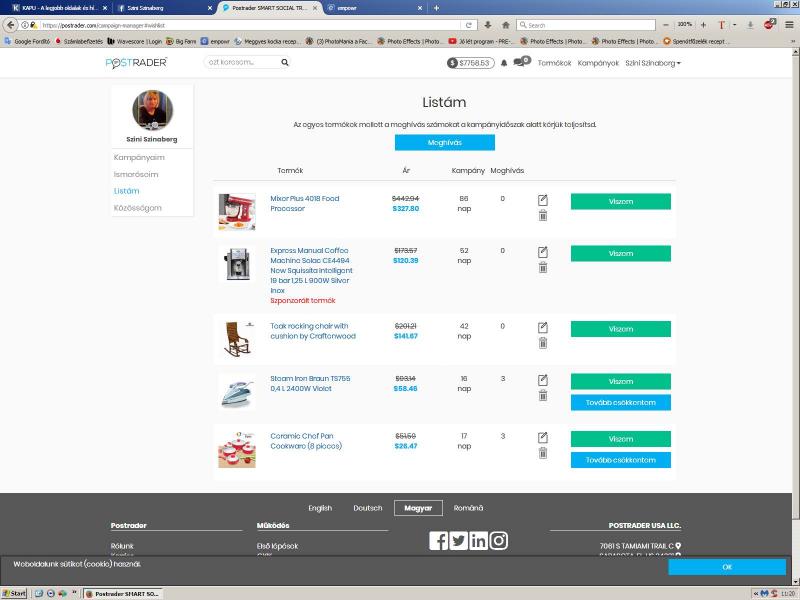This screenshot has width=800, height=600.
Task: Focus the browser address bar
Action: tap(250, 25)
